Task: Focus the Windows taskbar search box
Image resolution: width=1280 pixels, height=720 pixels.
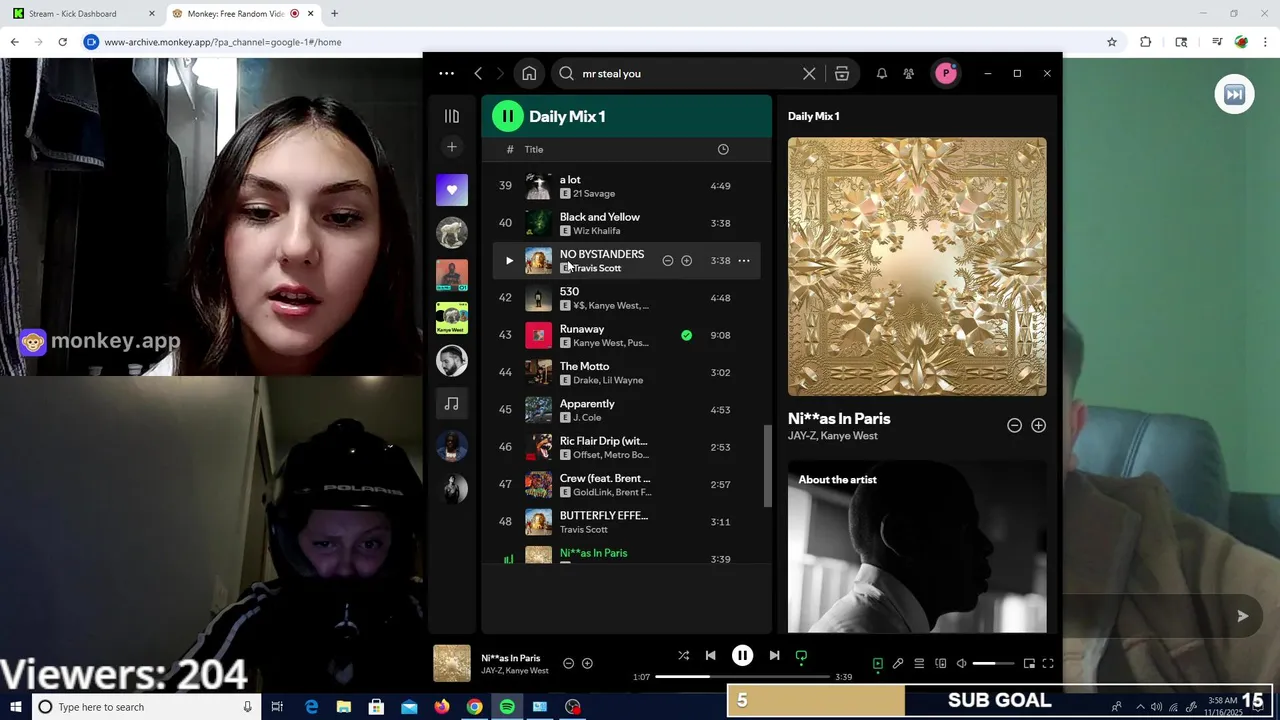Action: tap(146, 707)
